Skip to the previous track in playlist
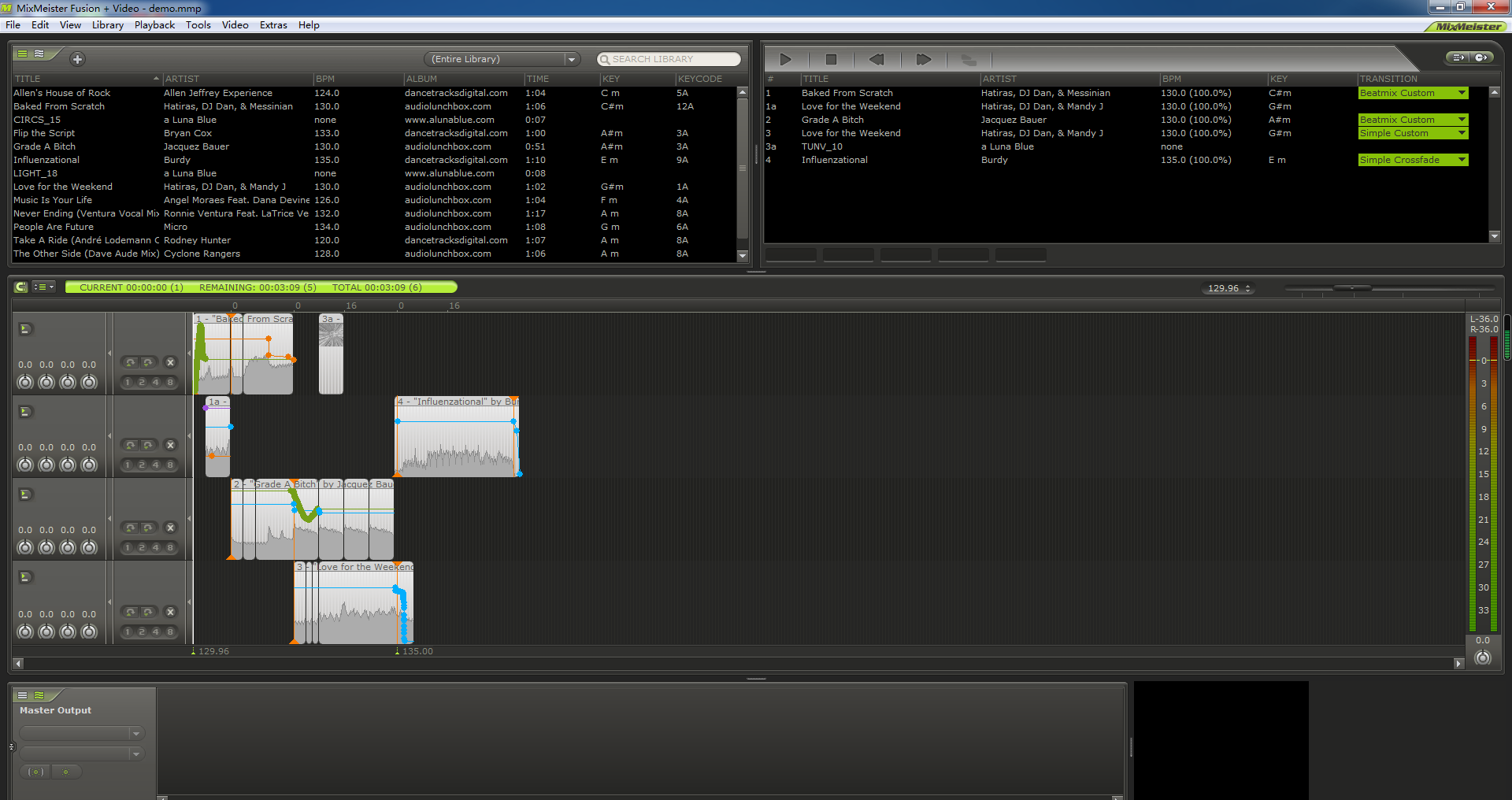1512x800 pixels. coord(876,59)
